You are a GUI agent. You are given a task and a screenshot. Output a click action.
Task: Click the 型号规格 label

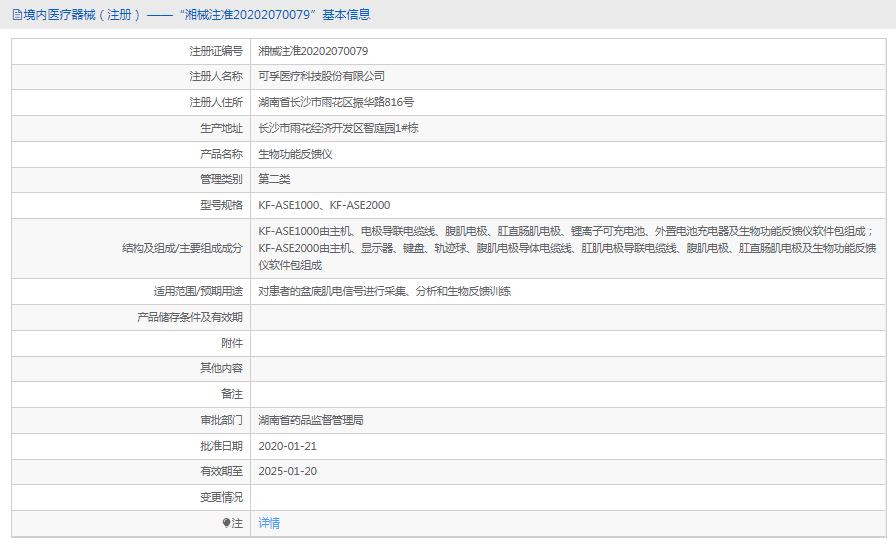click(x=221, y=205)
